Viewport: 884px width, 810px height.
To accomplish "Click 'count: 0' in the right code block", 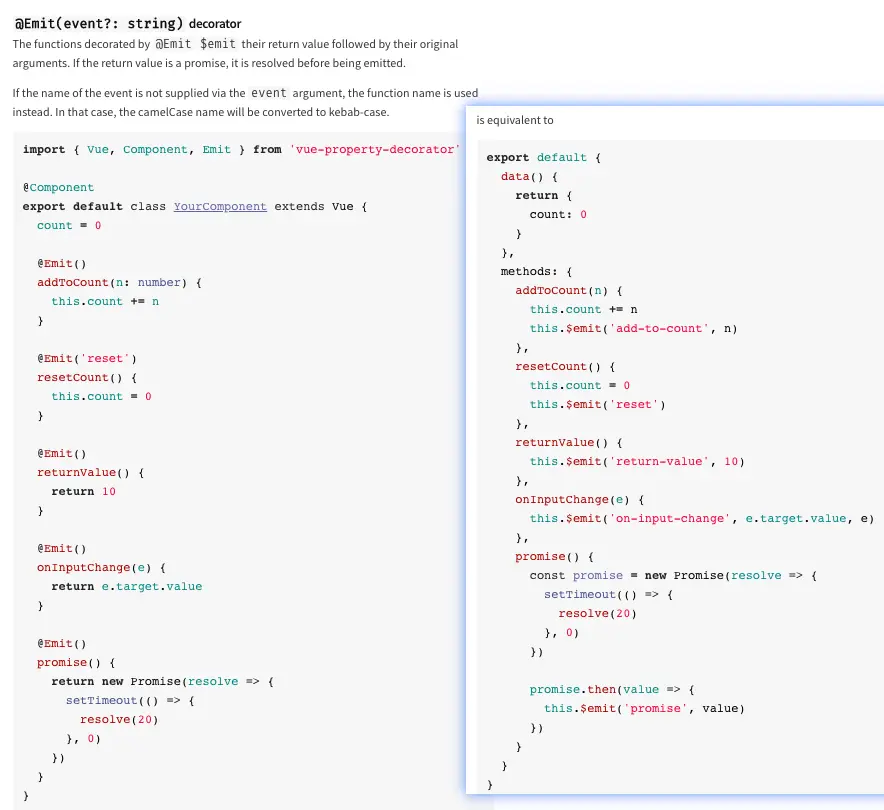I will point(558,214).
